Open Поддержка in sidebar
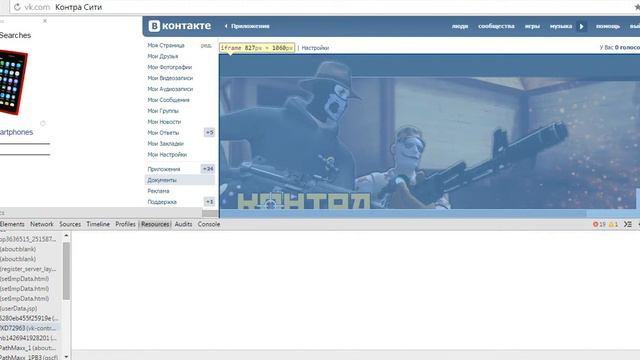 [x=162, y=202]
